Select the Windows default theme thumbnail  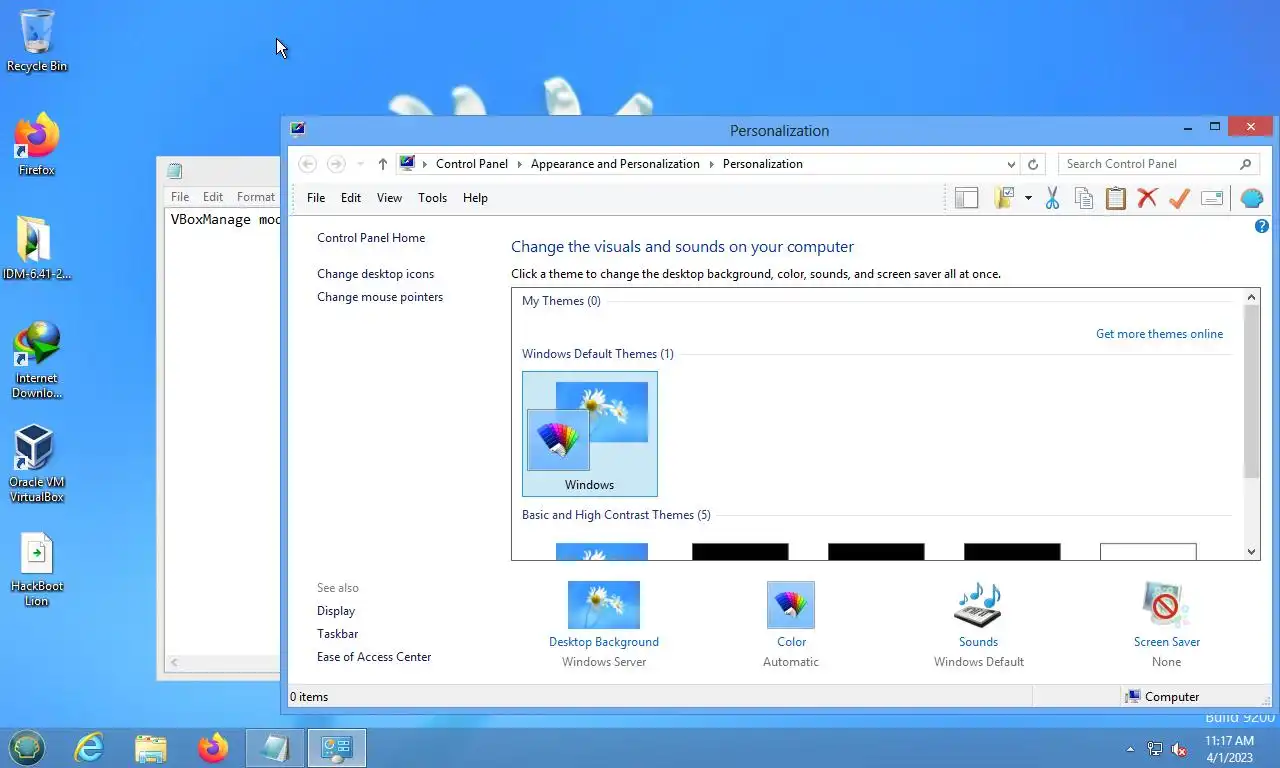tap(590, 434)
